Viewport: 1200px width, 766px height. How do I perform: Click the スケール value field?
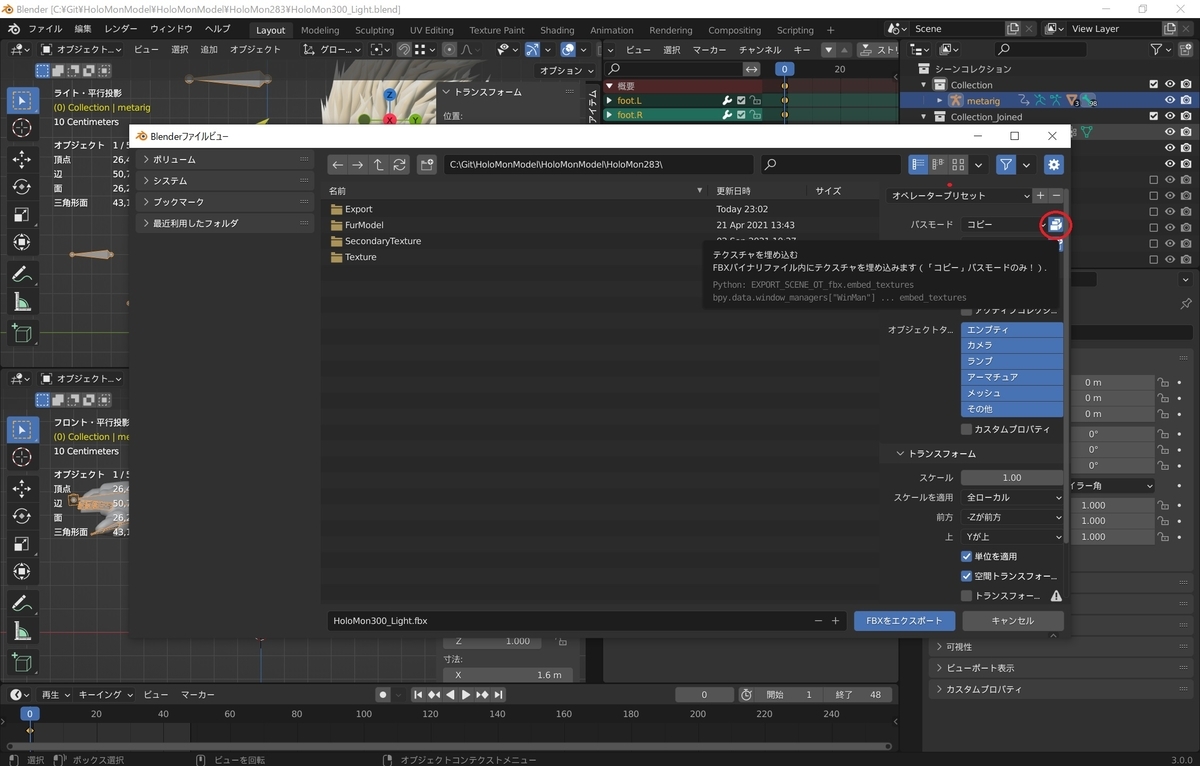click(1012, 478)
